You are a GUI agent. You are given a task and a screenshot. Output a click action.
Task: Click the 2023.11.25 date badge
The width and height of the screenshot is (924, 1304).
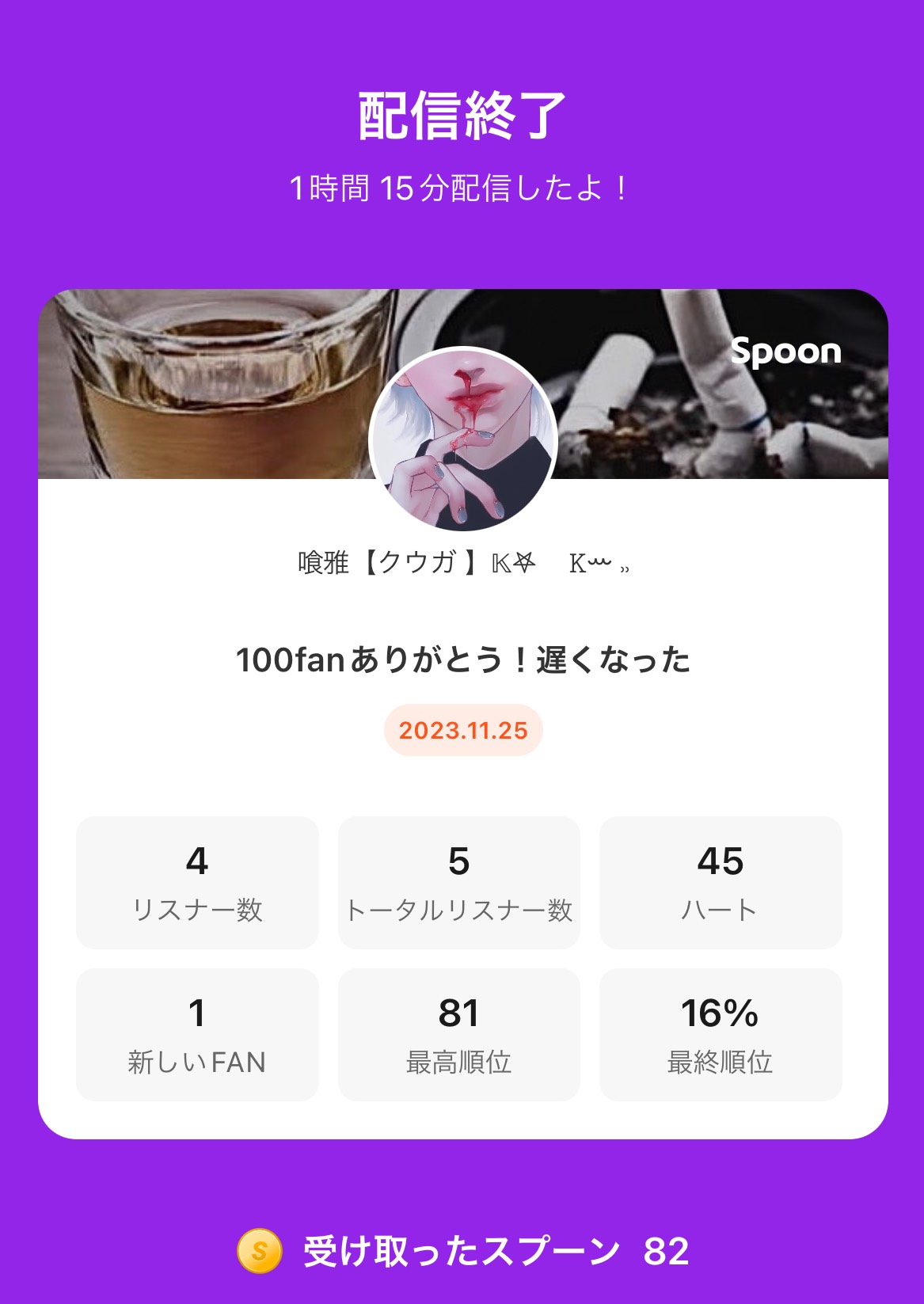coord(463,730)
